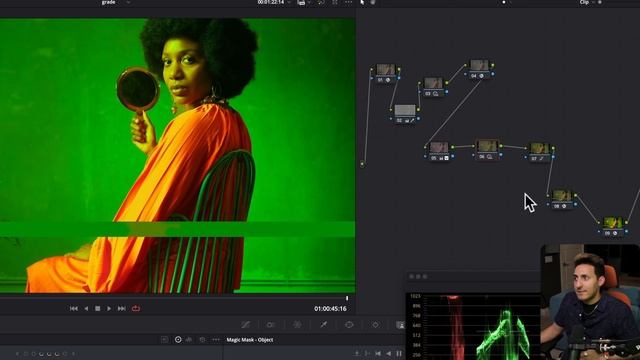Click the preview image in the viewer

[x=178, y=156]
